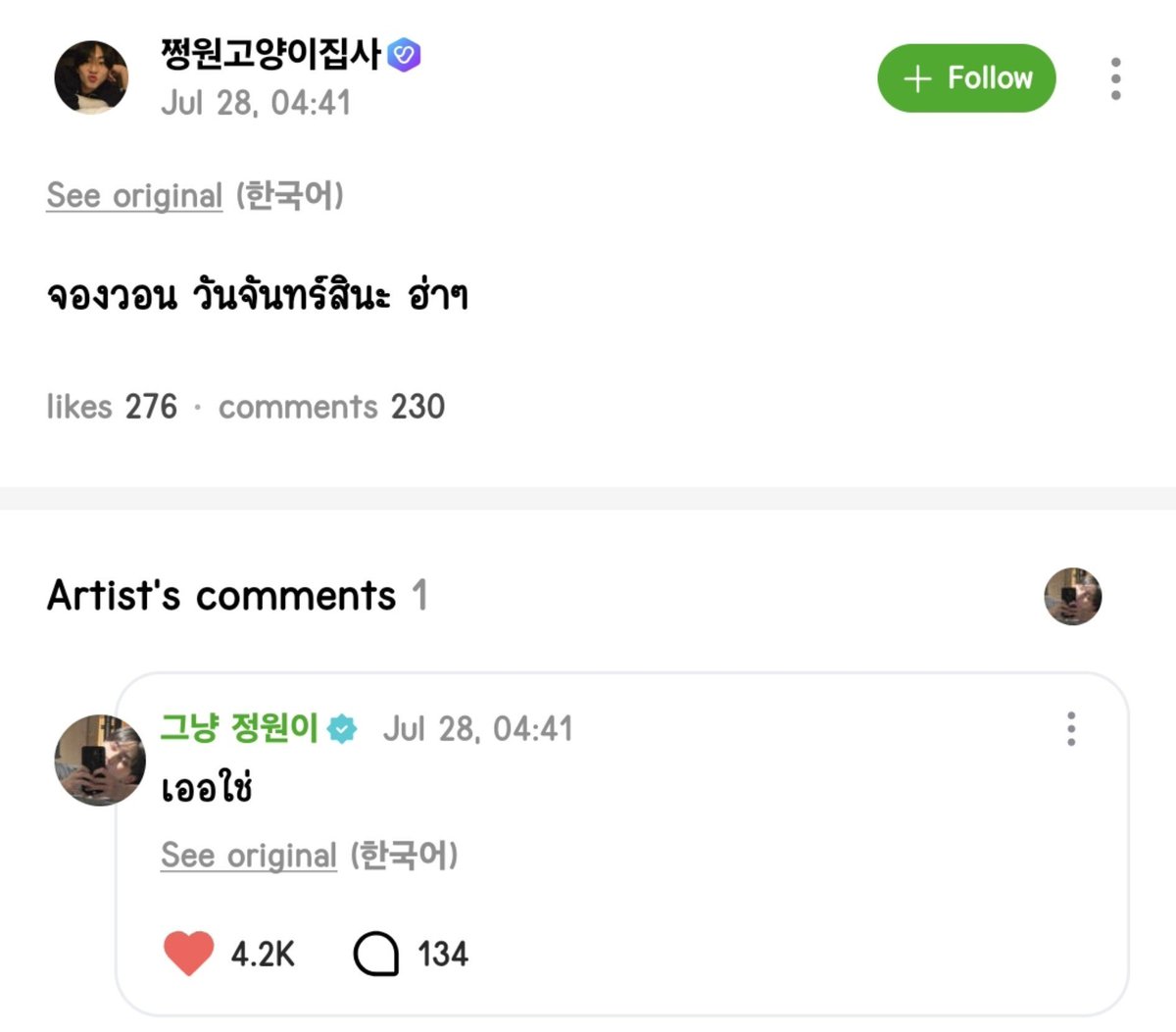Open artist name 그냥 정원이
The height and width of the screenshot is (1032, 1176).
(240, 728)
